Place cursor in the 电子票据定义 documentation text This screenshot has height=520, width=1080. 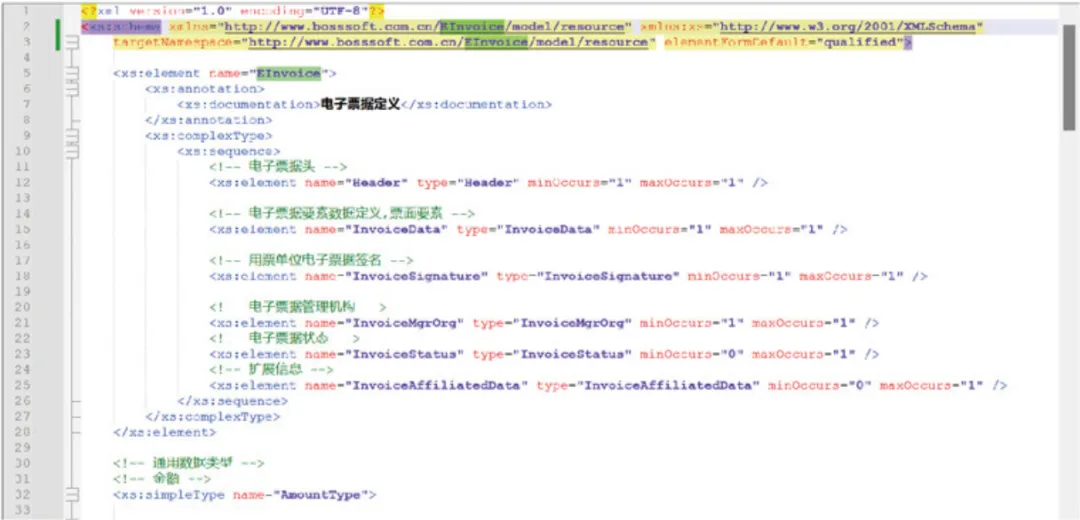point(360,104)
